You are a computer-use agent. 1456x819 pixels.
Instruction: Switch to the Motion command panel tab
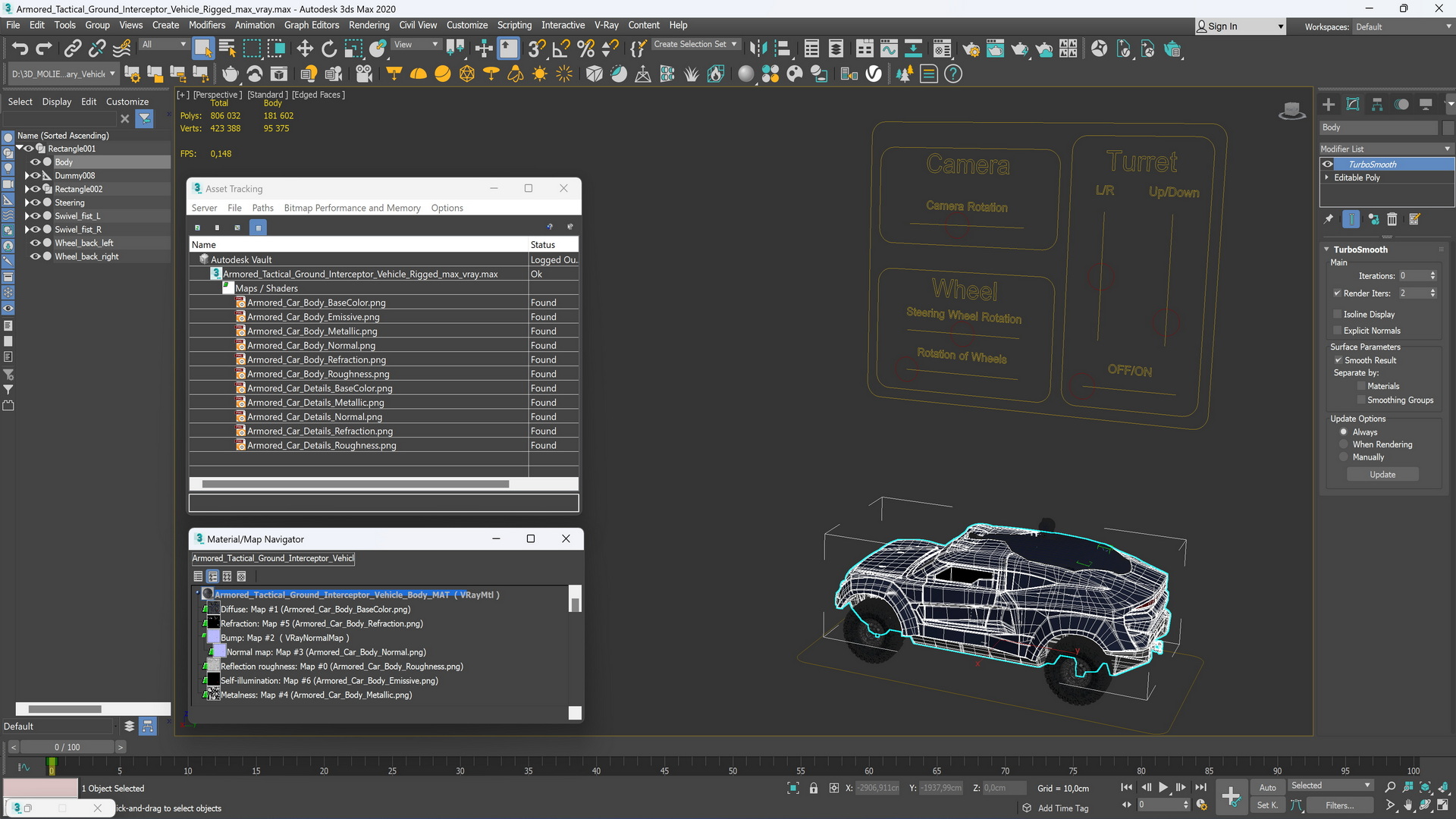tap(1401, 105)
